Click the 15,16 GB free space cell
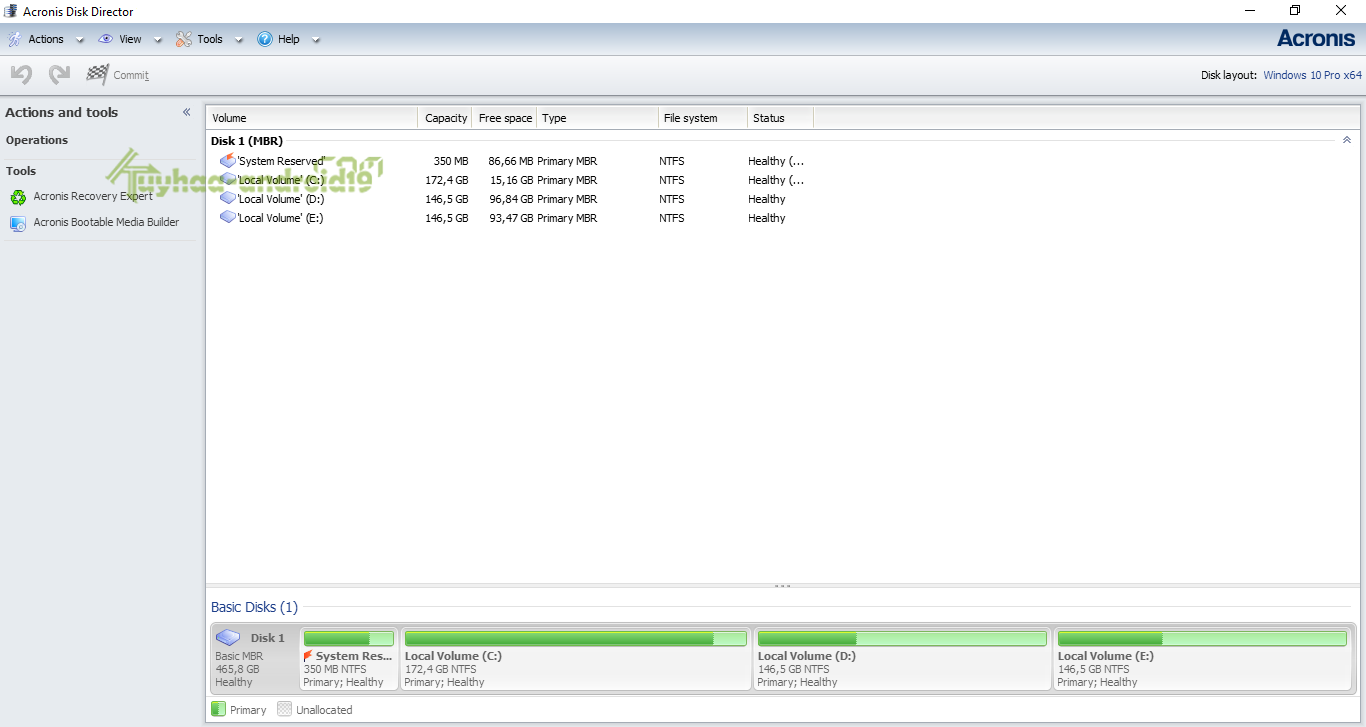Image resolution: width=1366 pixels, height=727 pixels. pos(511,180)
